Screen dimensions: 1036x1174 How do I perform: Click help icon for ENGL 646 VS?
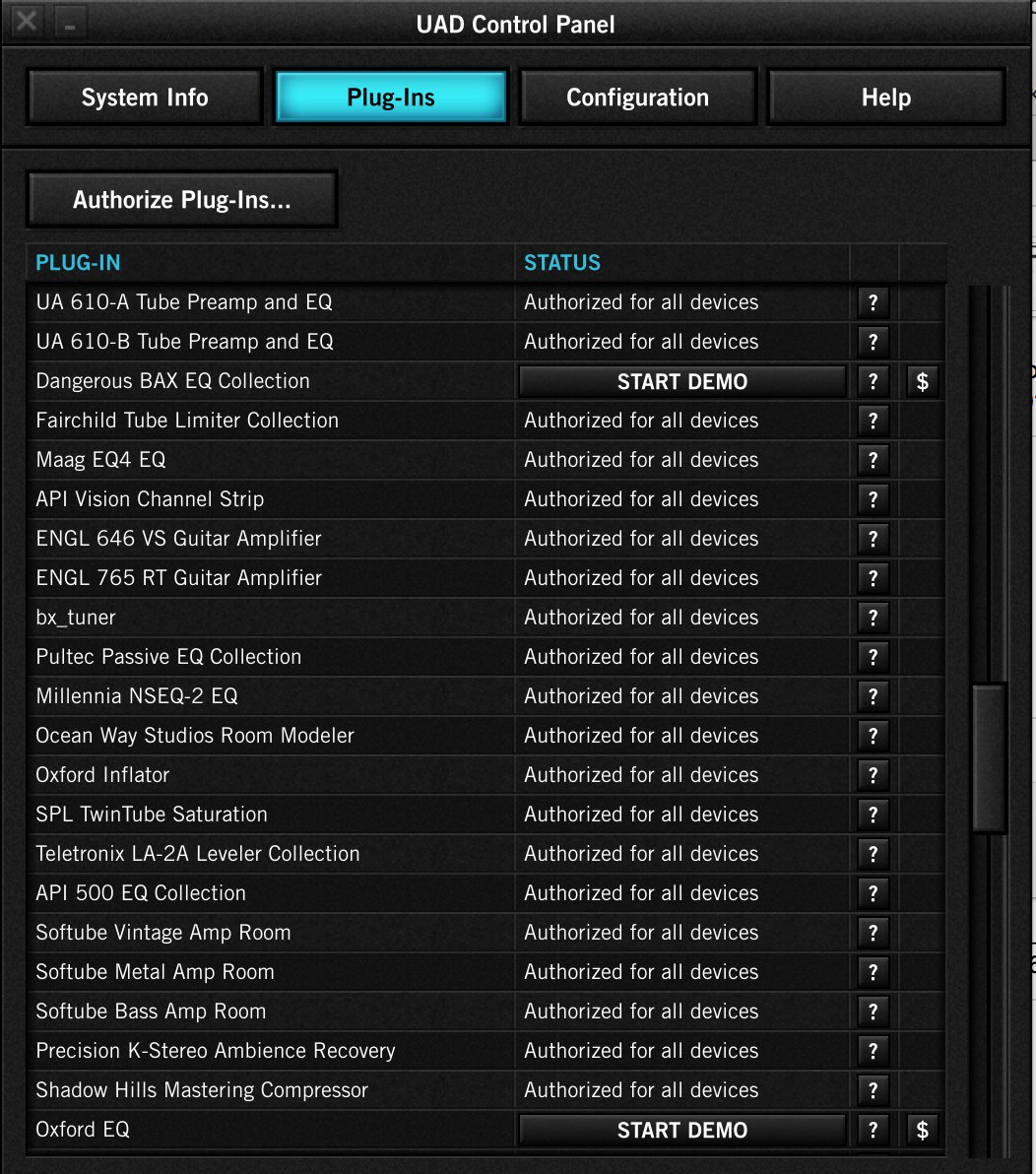(x=873, y=539)
